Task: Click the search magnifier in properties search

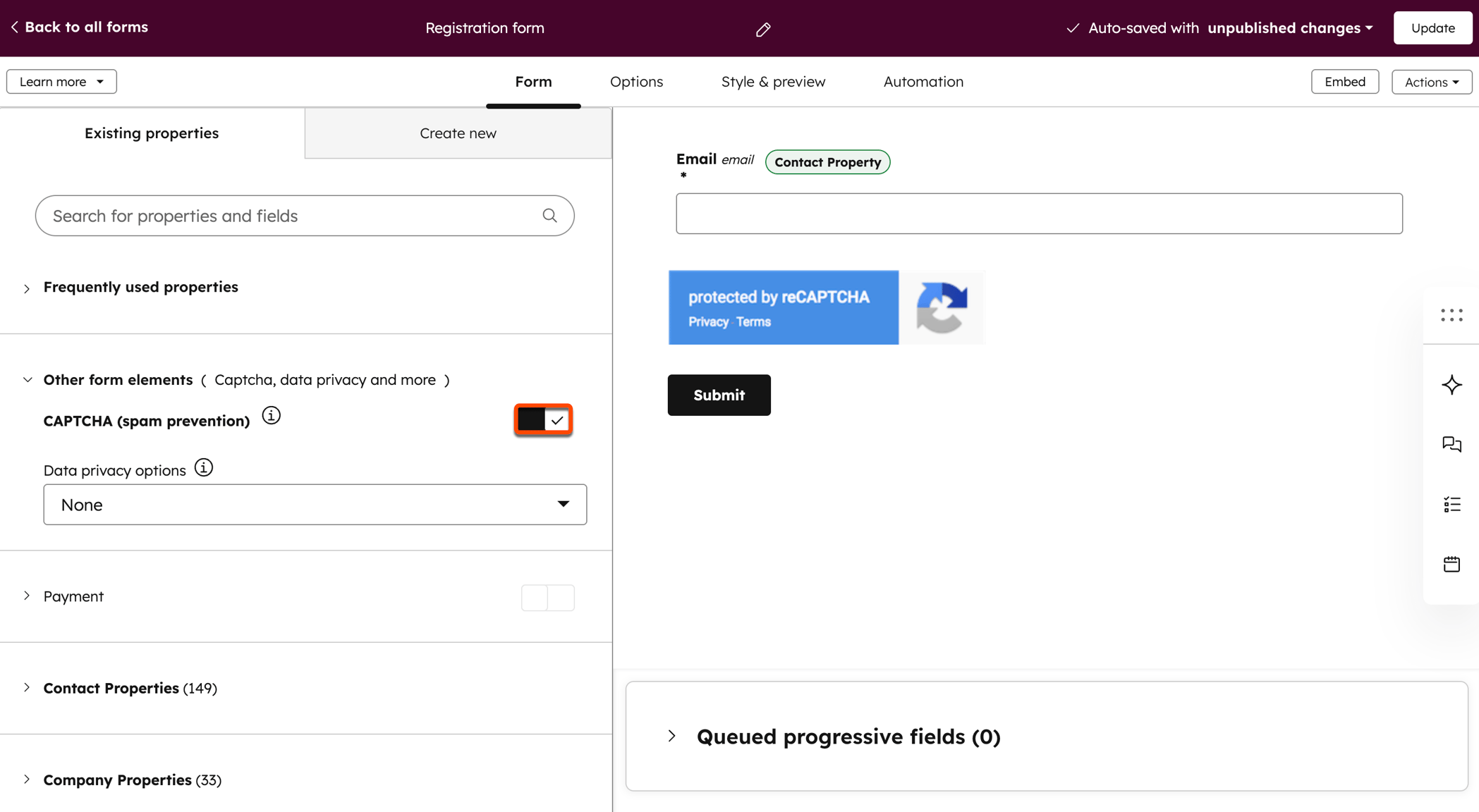Action: point(549,215)
